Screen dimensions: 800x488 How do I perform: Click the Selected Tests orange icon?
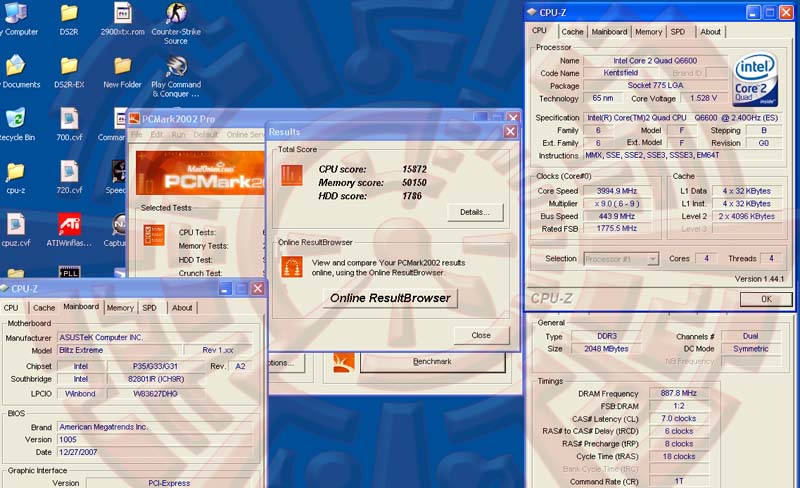tap(154, 235)
